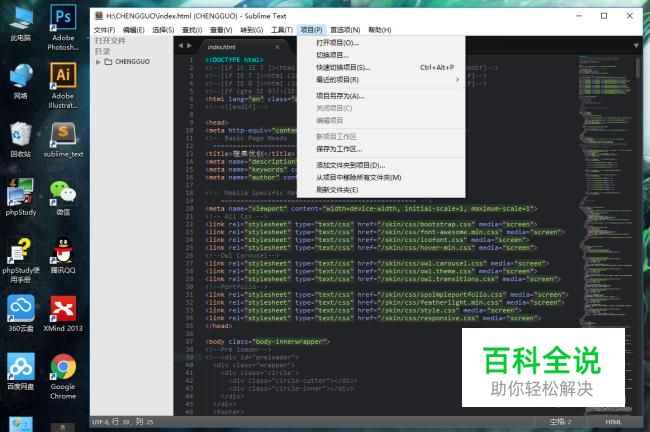650x432 pixels.
Task: Open the 文件(F) menu
Action: point(104,30)
